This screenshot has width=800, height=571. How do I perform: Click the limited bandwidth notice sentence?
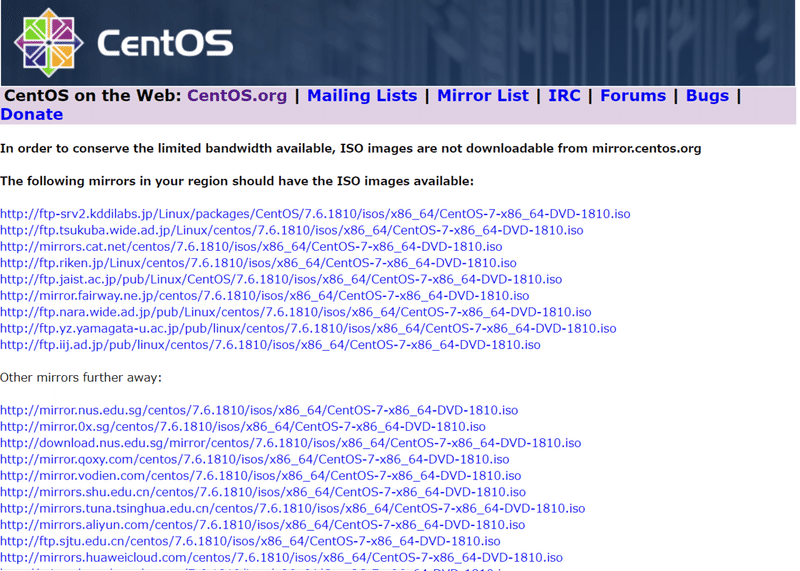tap(351, 148)
